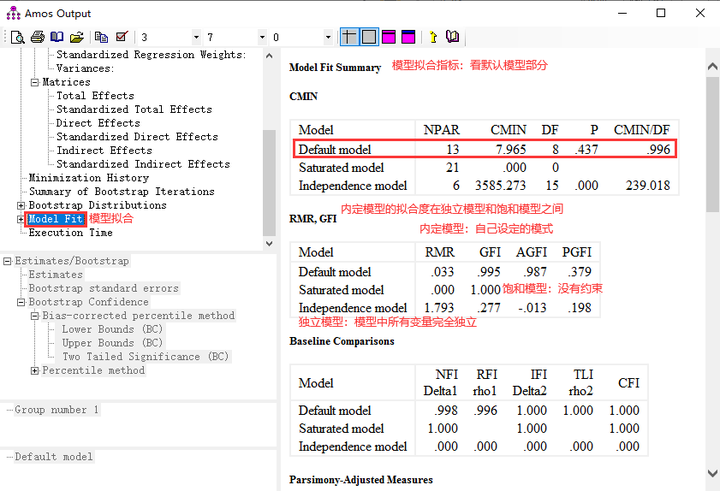720x491 pixels.
Task: Select Minimization History in the tree
Action: pos(89,178)
